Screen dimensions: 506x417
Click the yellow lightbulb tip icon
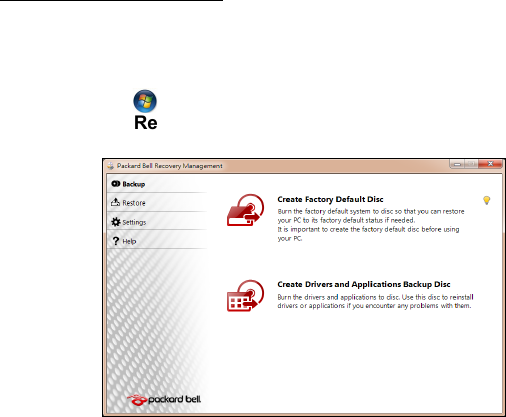(487, 200)
